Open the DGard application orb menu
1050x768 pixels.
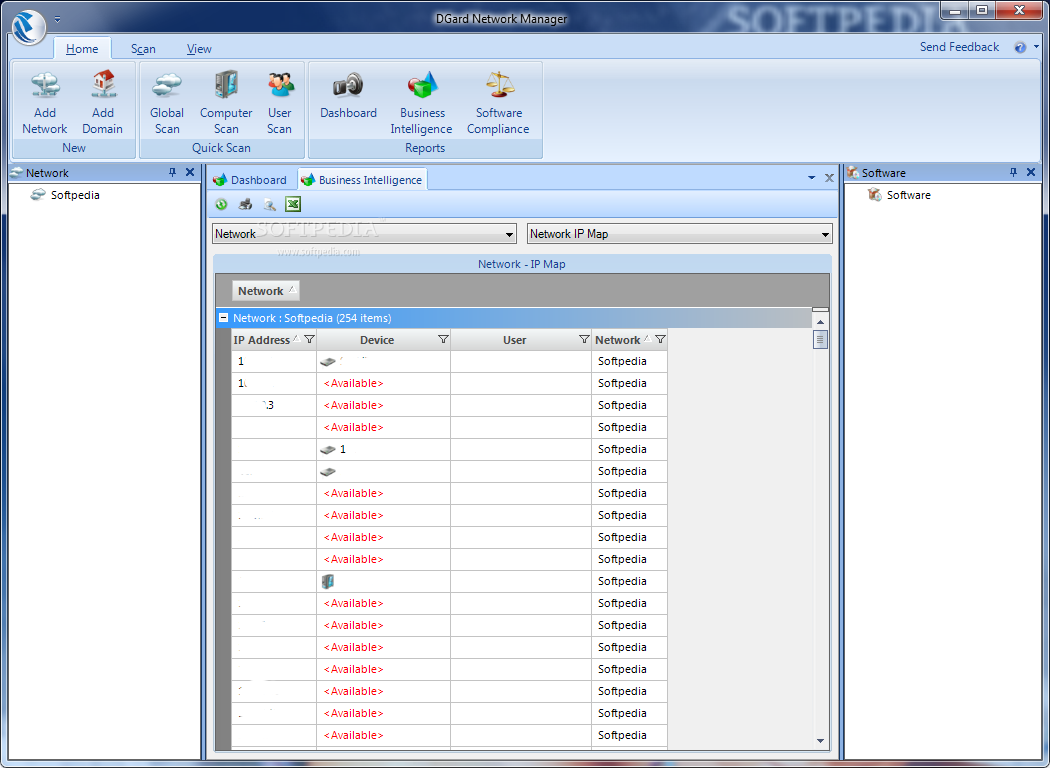(x=28, y=27)
